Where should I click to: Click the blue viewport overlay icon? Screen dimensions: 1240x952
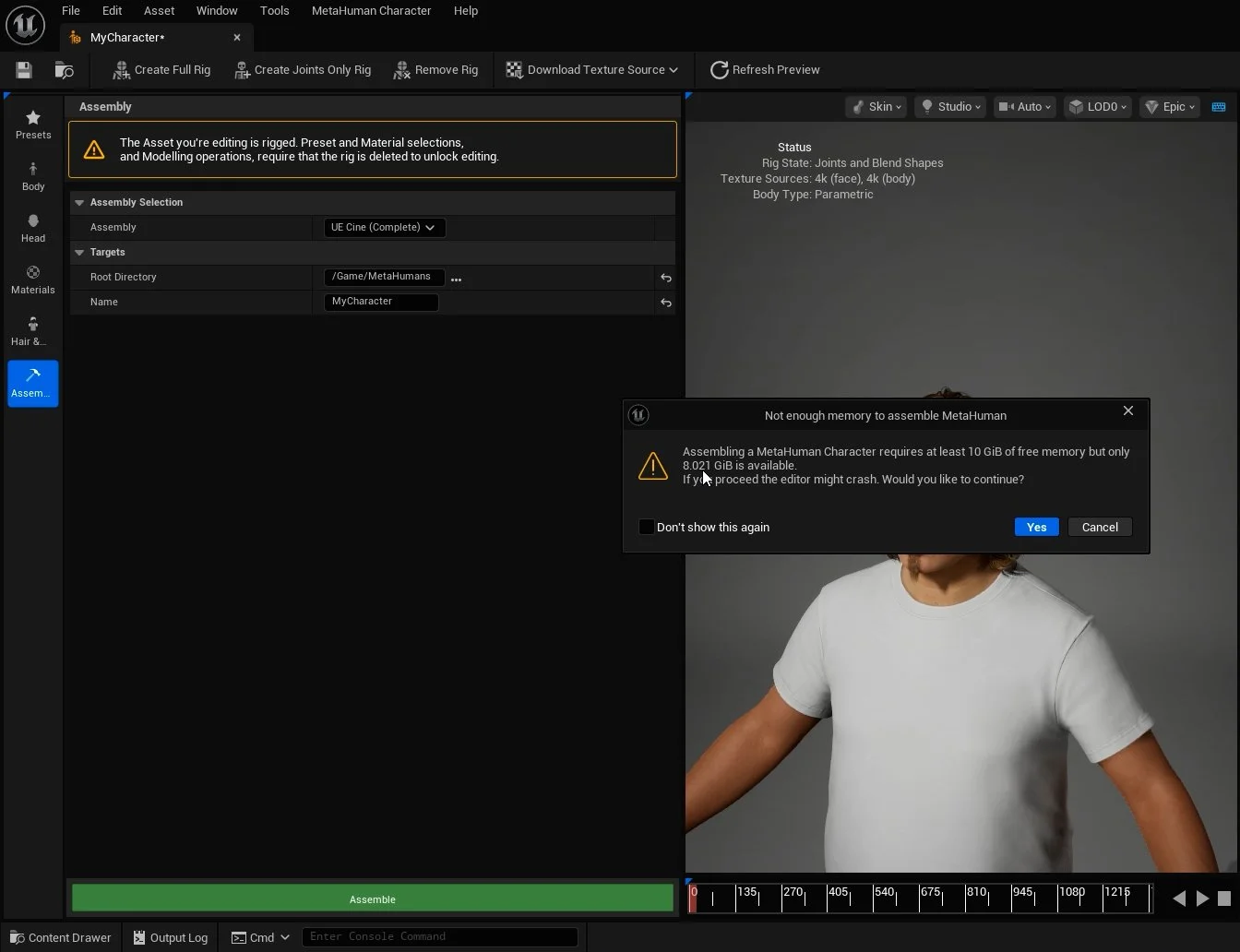(x=1219, y=107)
